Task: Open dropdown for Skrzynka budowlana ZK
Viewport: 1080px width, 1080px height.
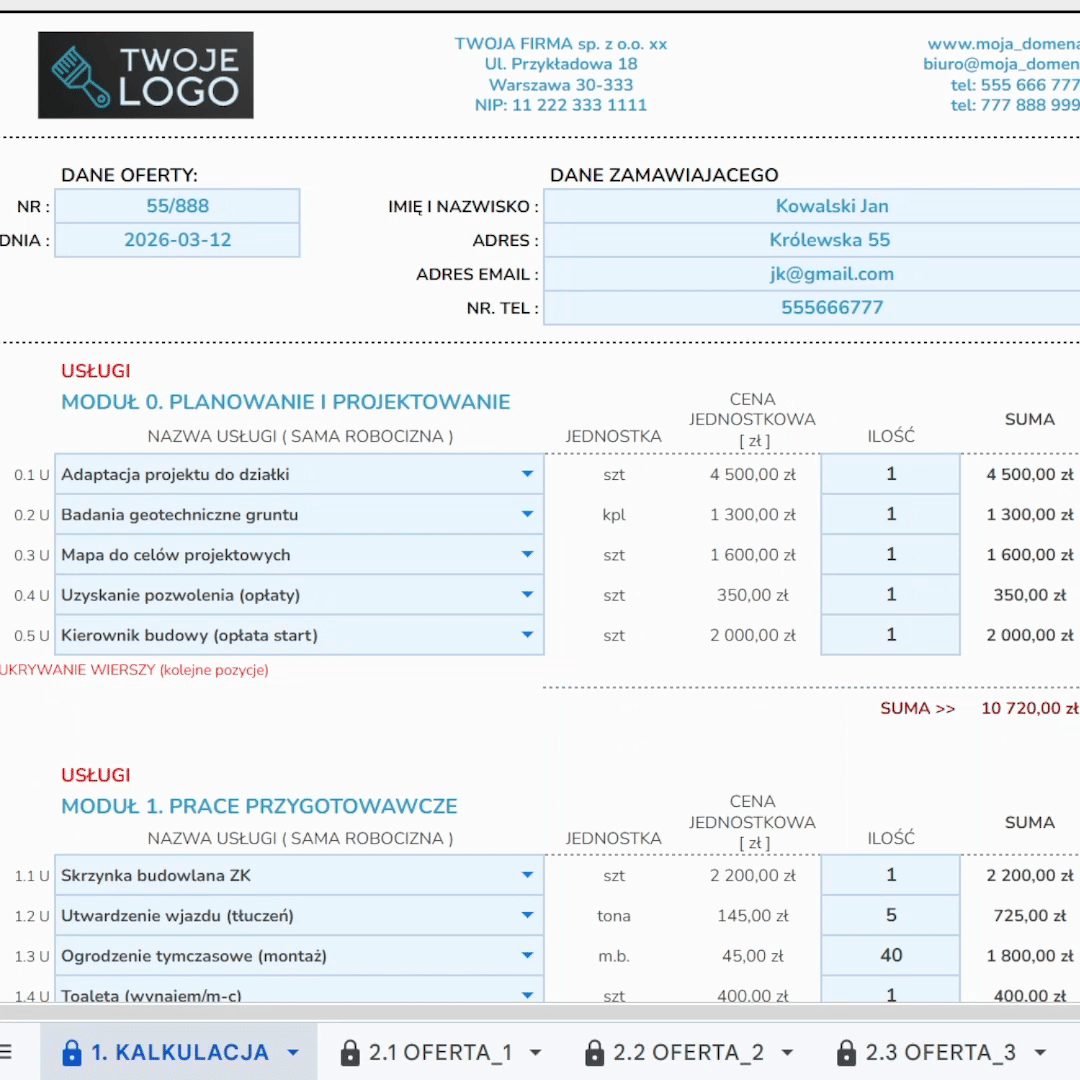Action: point(528,875)
